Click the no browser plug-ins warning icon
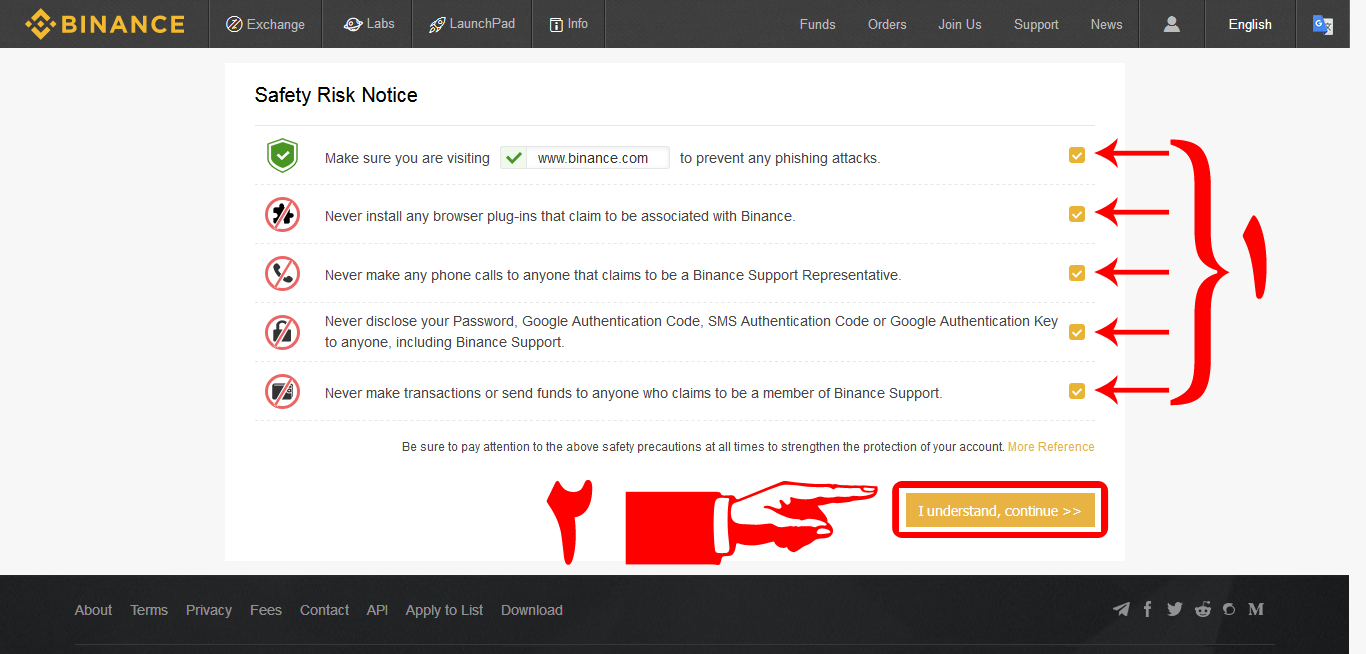 click(283, 215)
